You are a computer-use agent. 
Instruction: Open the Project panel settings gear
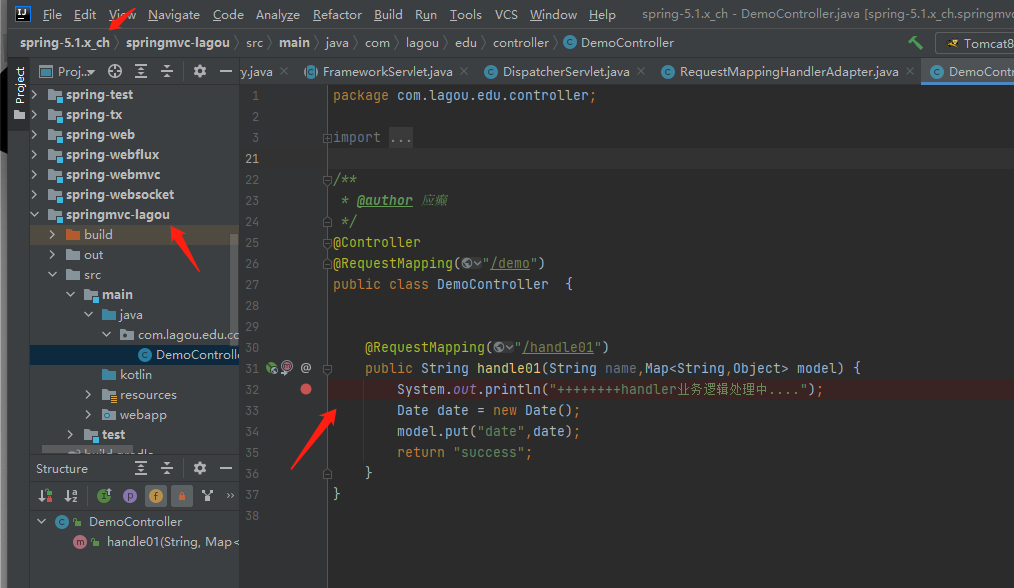pos(200,71)
